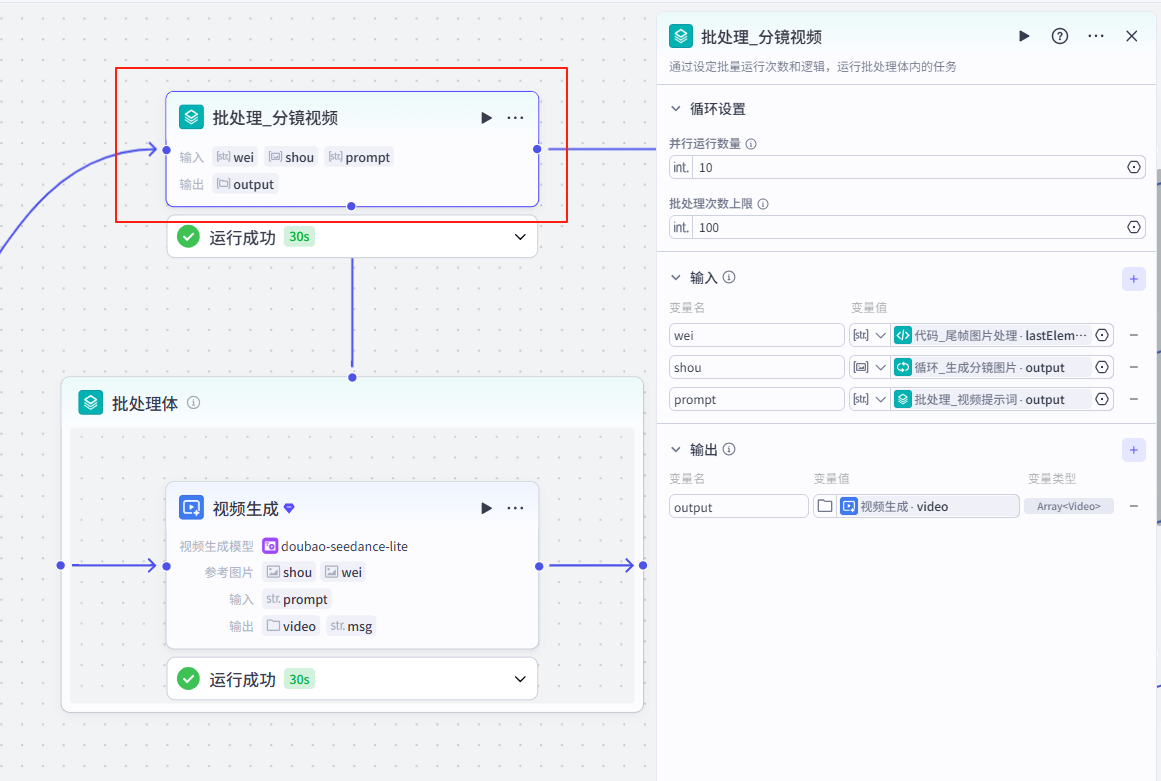This screenshot has width=1161, height=781.
Task: Add a new output variable with plus
Action: point(1133,450)
